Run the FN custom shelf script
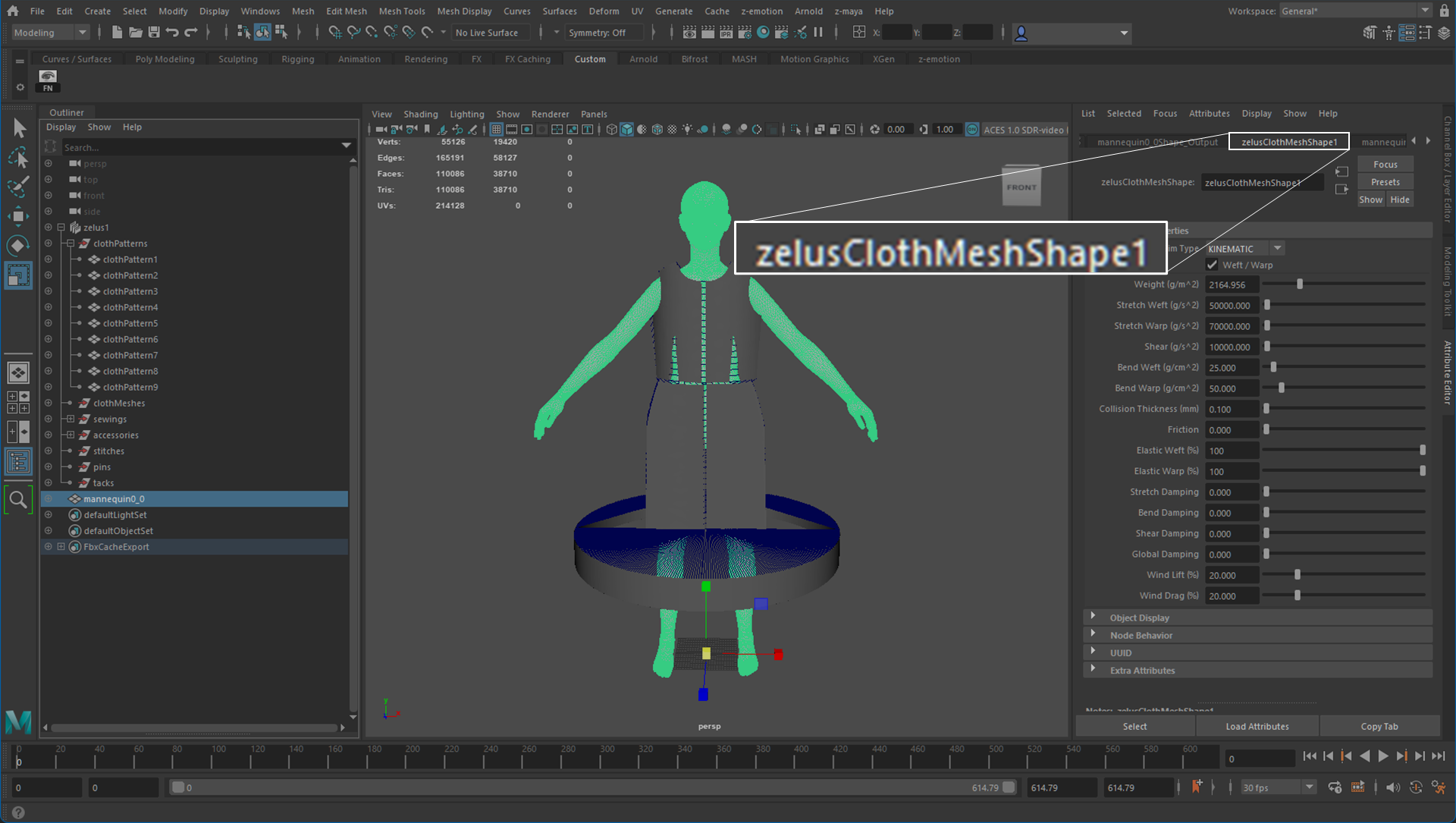1456x823 pixels. (48, 80)
